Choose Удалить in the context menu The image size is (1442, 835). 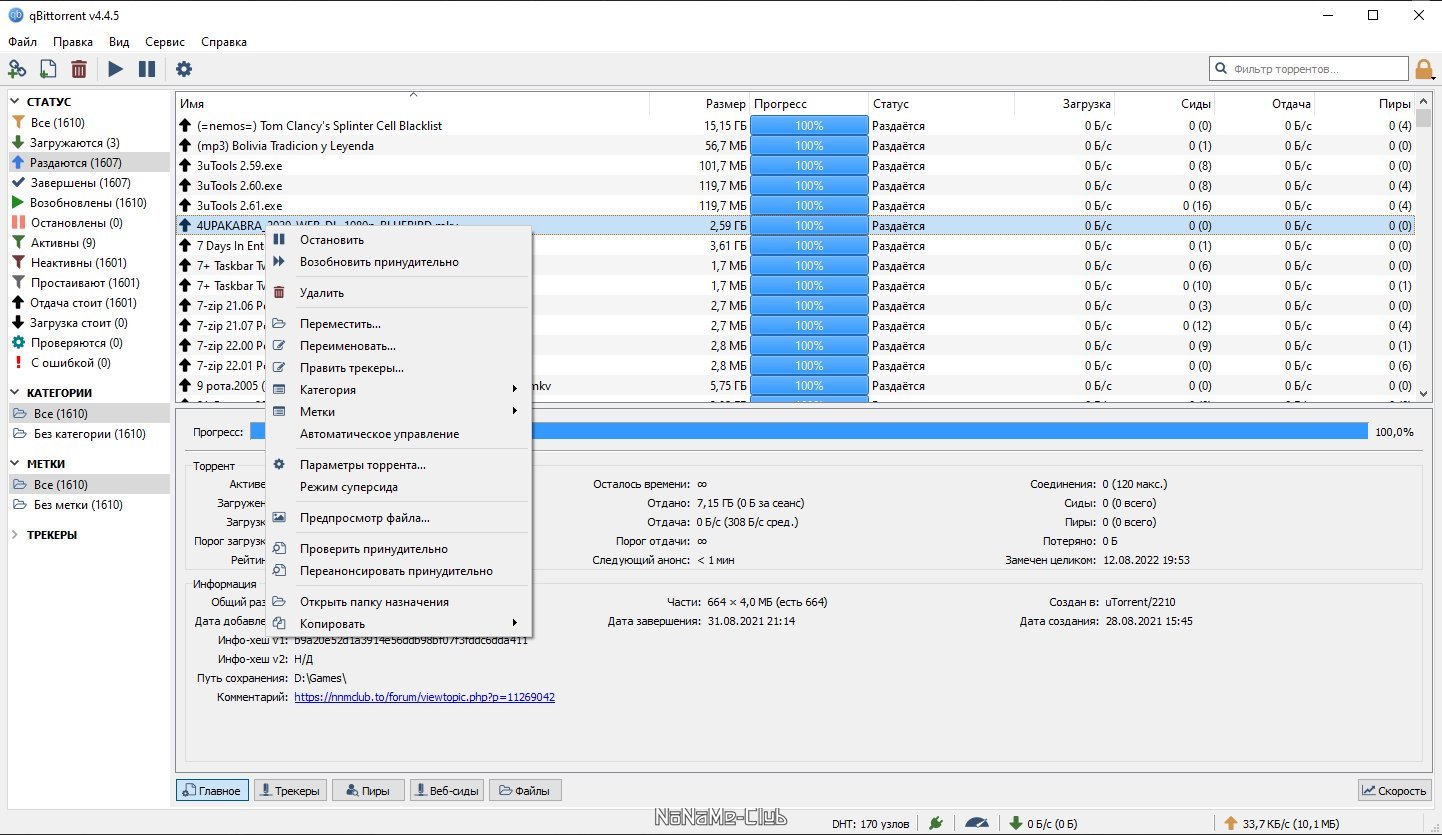click(398, 293)
